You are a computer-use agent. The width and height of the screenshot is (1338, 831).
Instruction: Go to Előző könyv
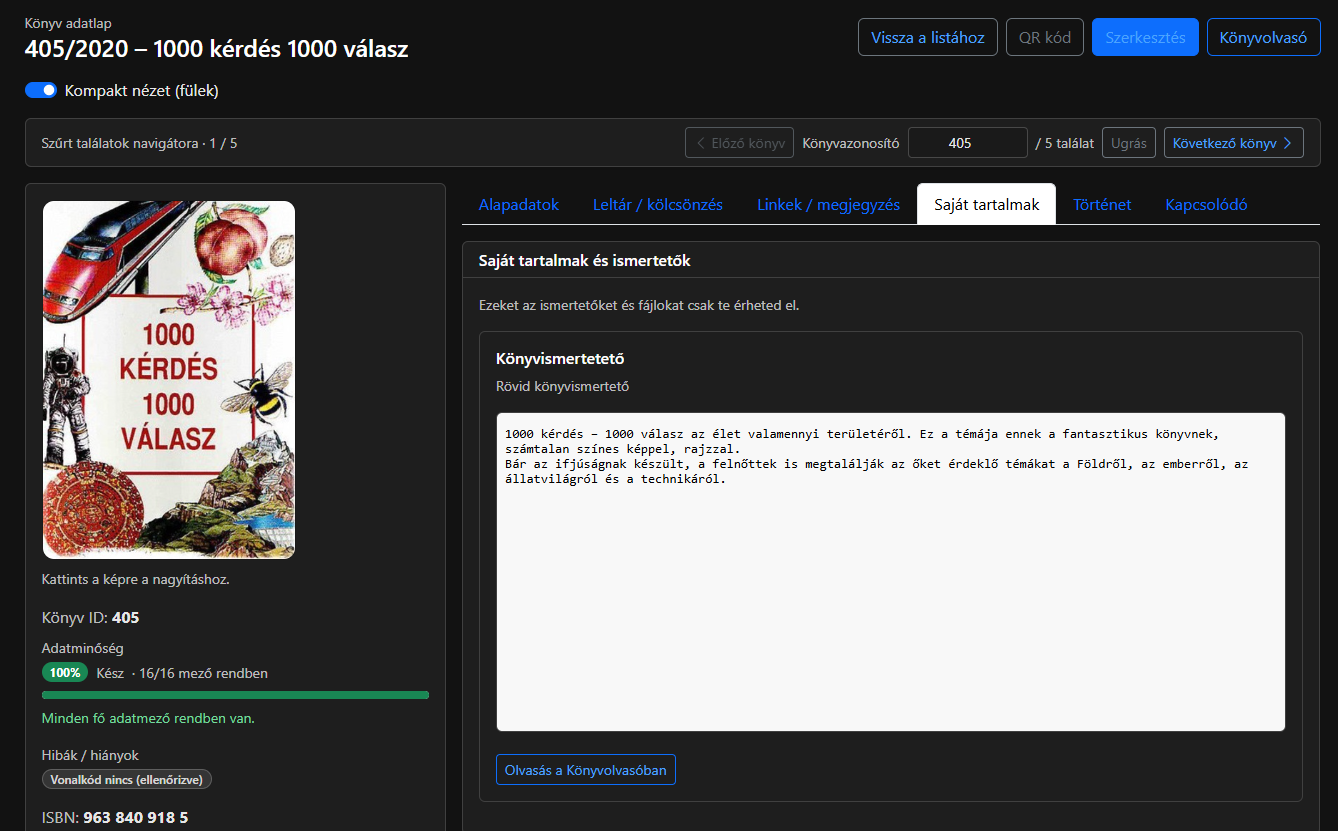pos(740,143)
